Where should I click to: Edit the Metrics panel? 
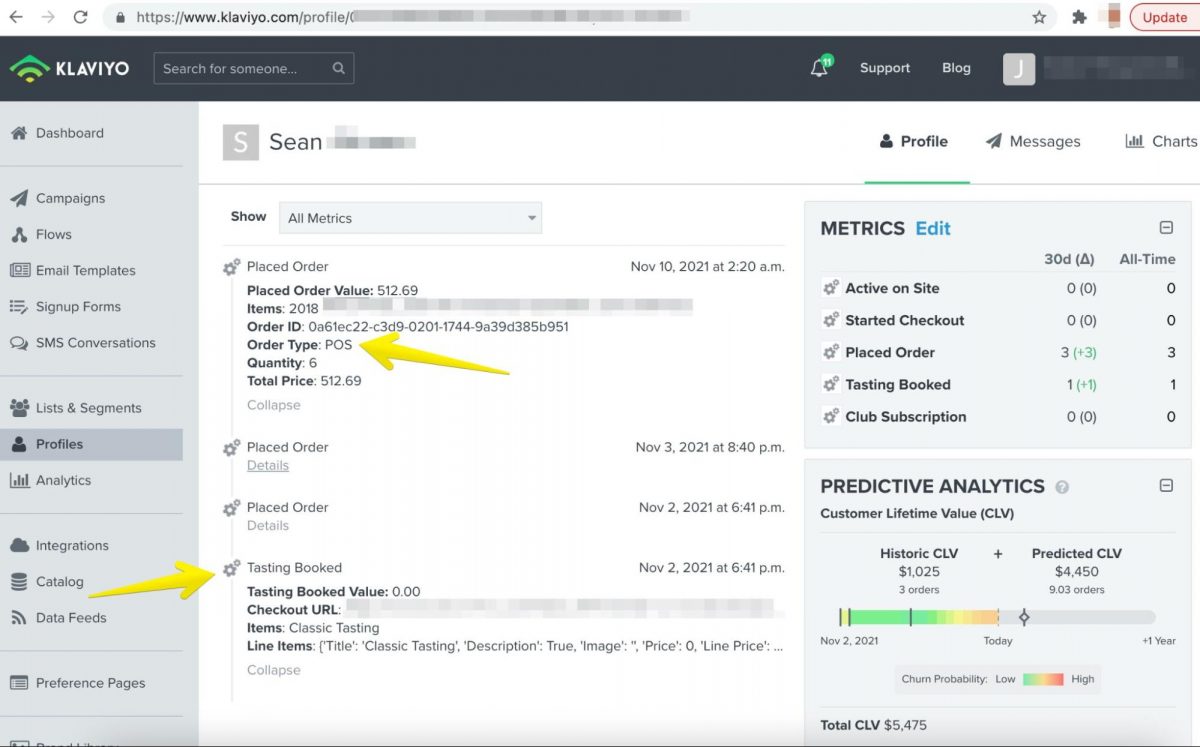point(933,228)
